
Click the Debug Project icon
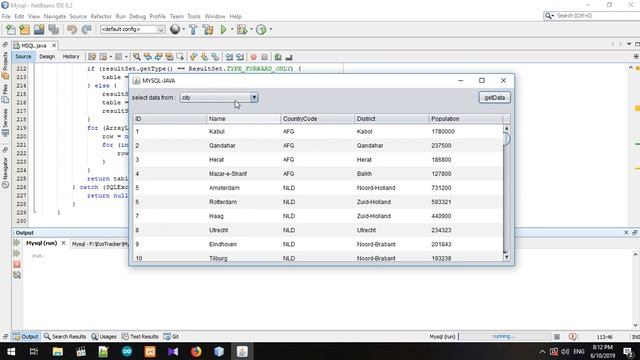tap(242, 29)
